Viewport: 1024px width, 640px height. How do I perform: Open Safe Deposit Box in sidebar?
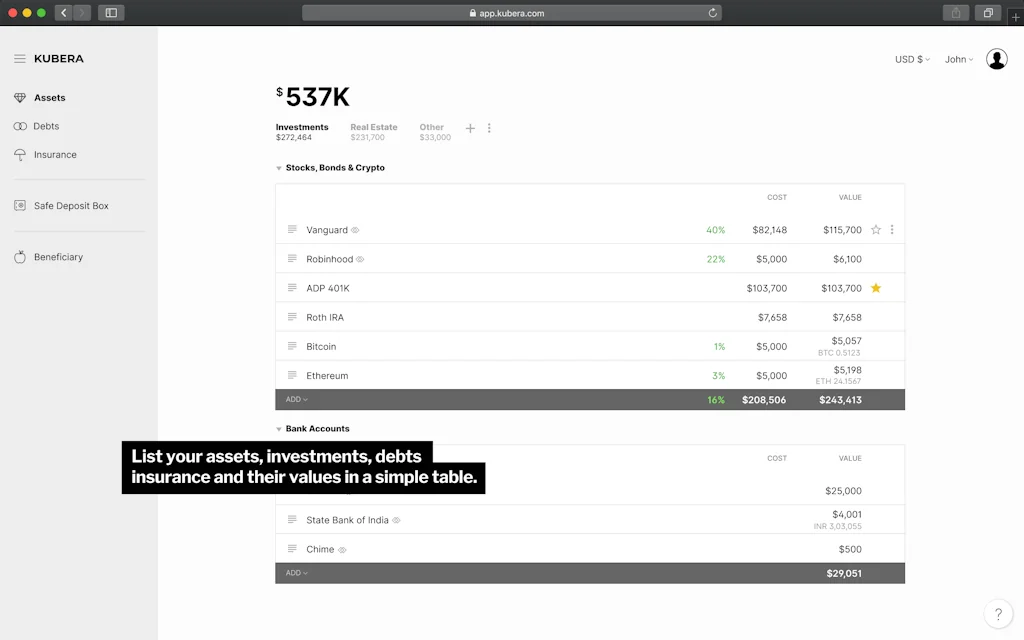point(70,206)
